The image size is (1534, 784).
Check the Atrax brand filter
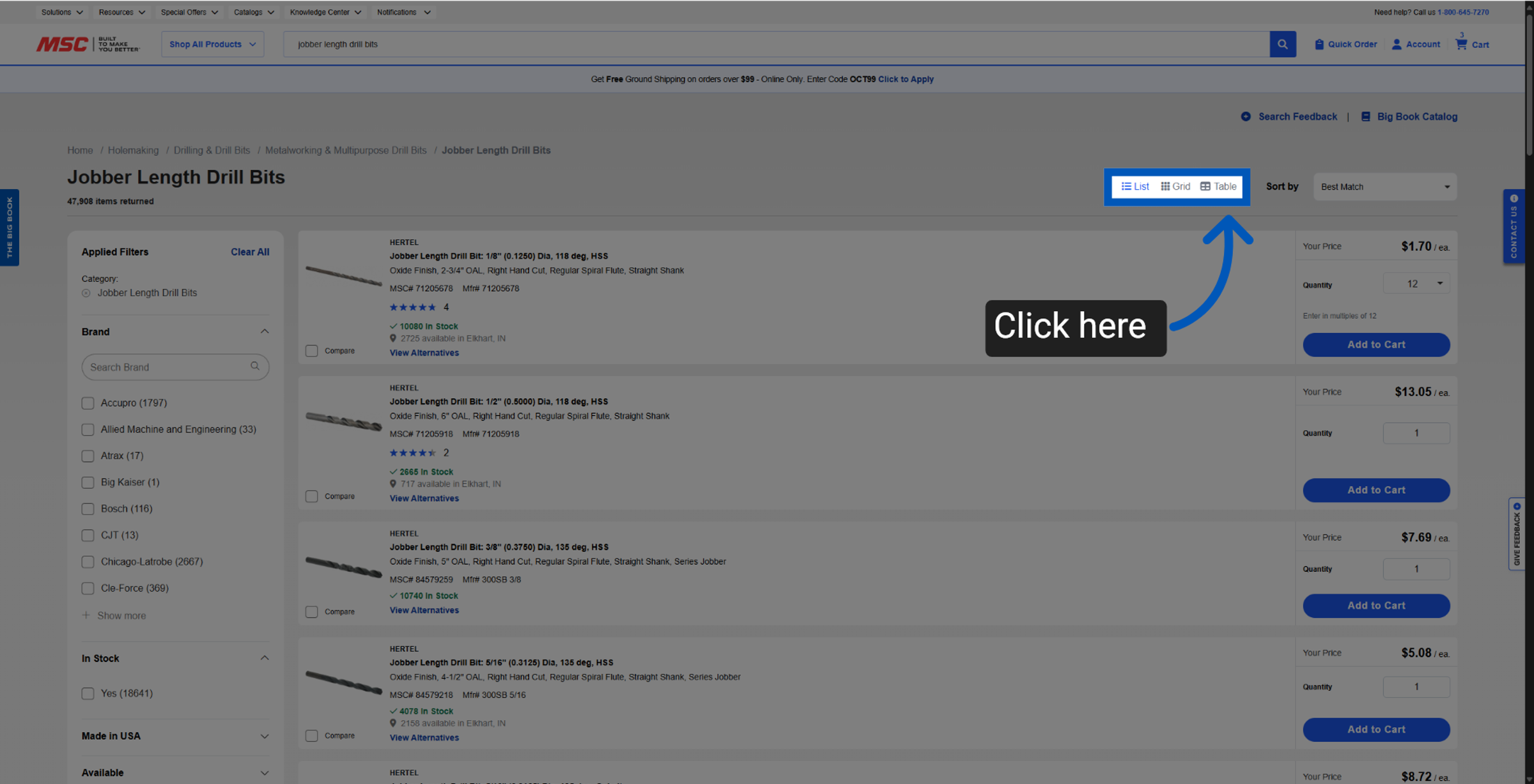pyautogui.click(x=88, y=456)
